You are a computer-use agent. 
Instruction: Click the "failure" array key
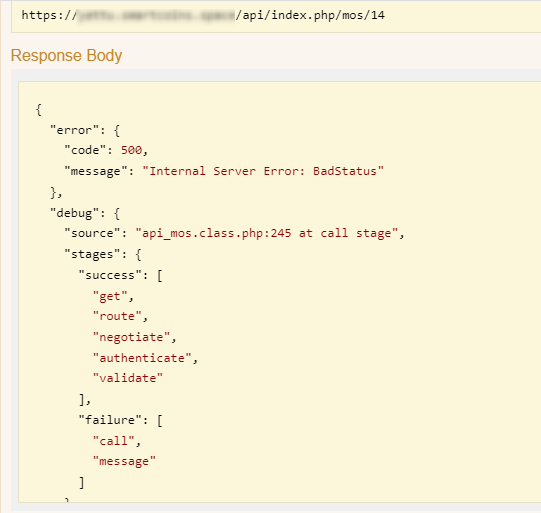click(x=110, y=420)
